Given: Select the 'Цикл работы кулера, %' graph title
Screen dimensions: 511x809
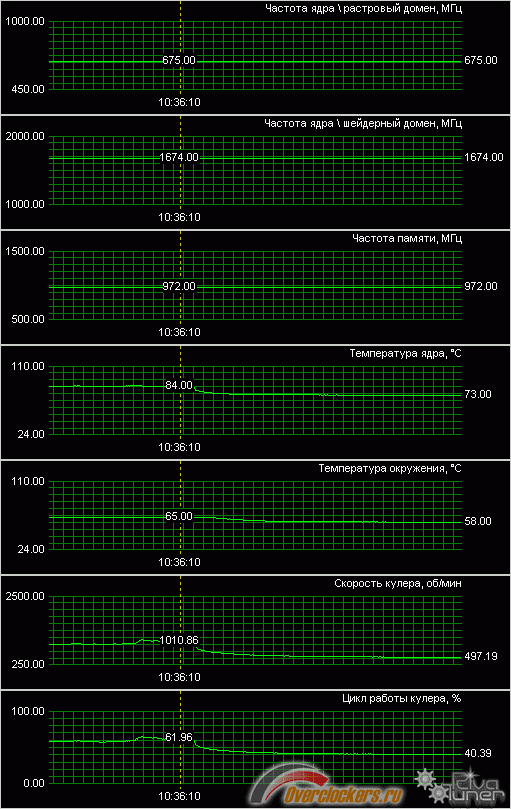Looking at the screenshot, I should tap(402, 699).
